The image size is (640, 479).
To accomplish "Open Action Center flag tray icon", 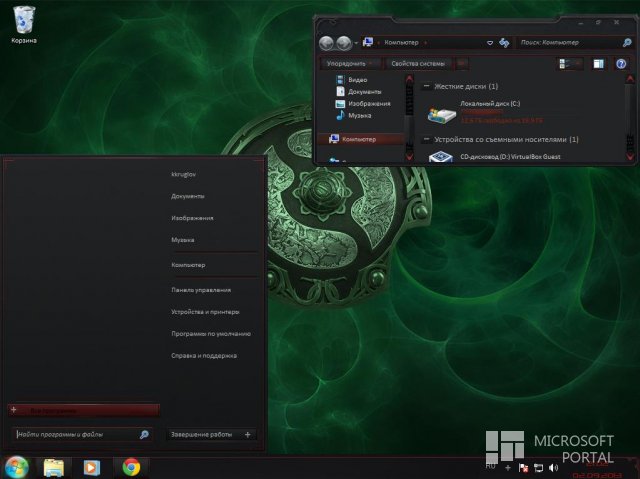I will coord(523,468).
